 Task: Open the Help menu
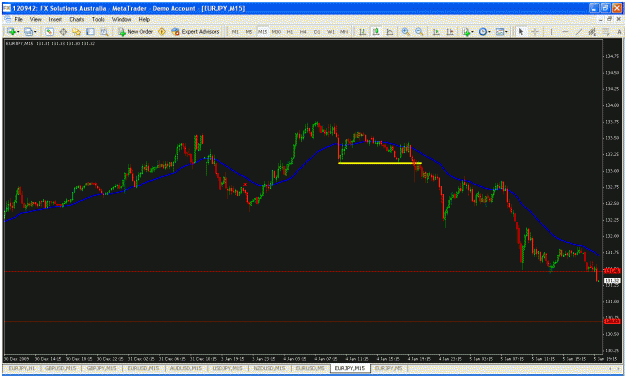[x=144, y=19]
